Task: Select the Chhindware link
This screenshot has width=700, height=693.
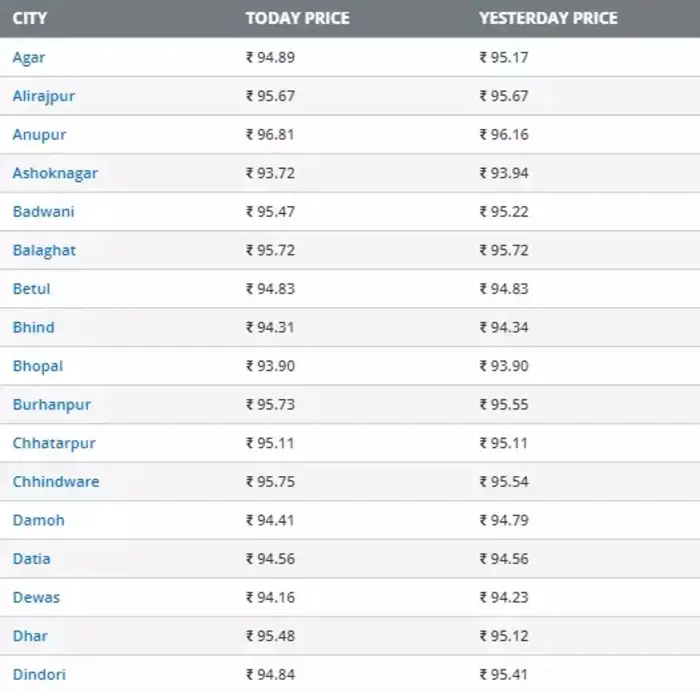Action: [56, 482]
